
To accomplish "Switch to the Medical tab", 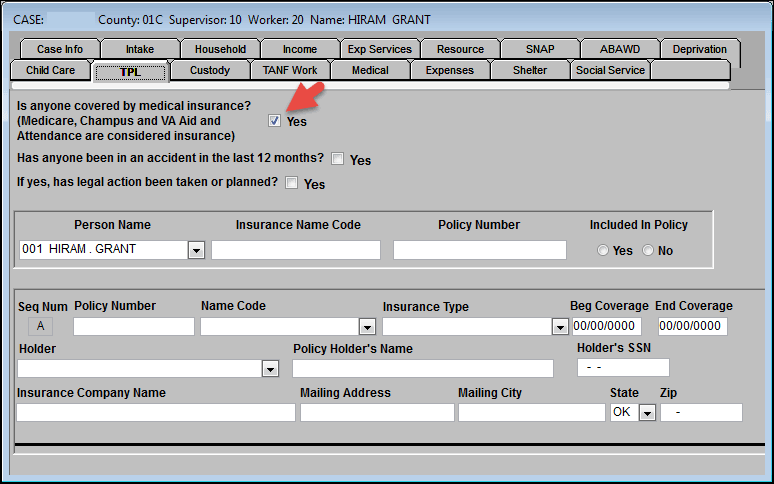I will click(x=370, y=70).
